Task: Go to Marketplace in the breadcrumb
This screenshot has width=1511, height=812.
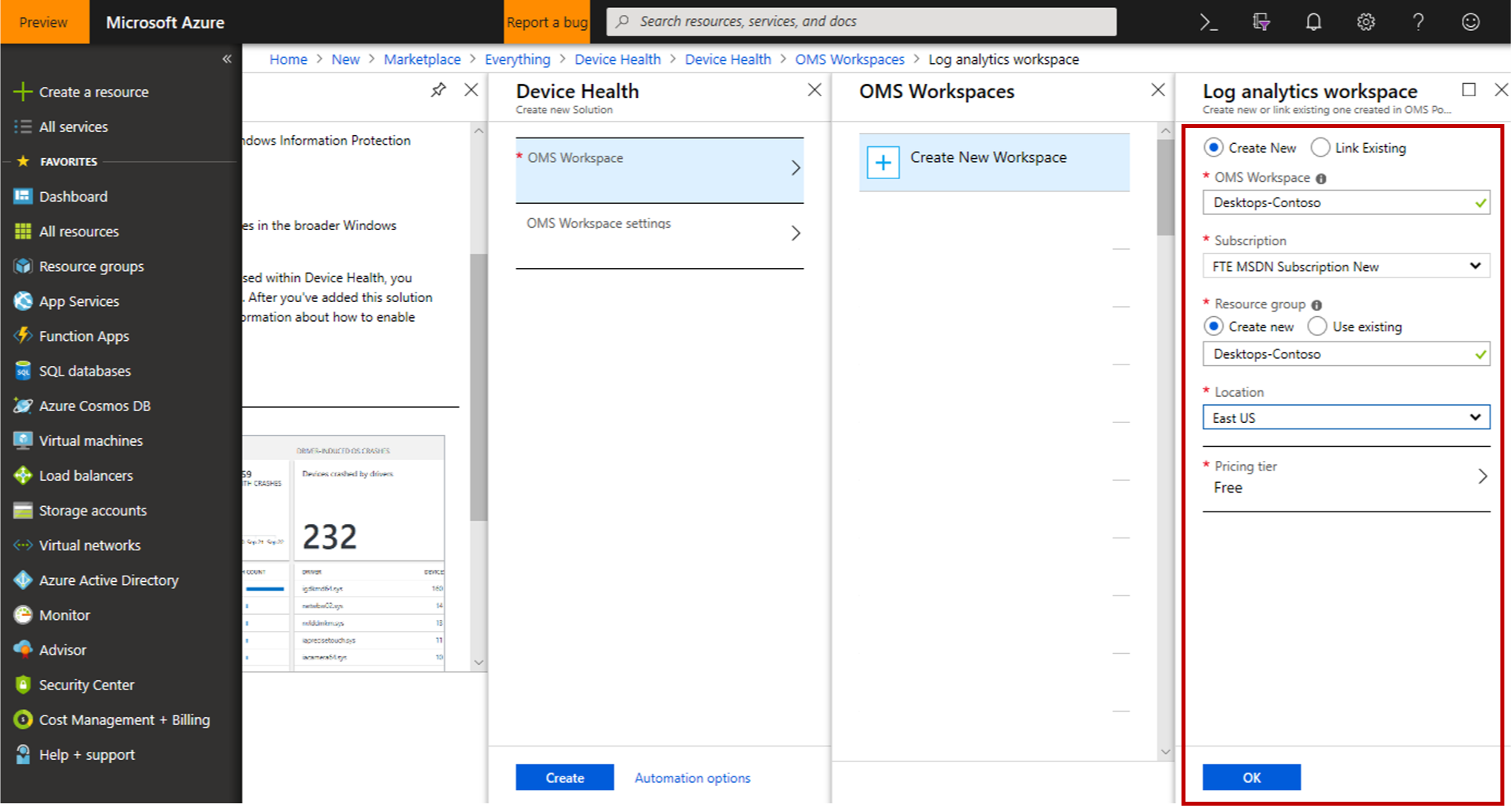Action: pos(422,59)
